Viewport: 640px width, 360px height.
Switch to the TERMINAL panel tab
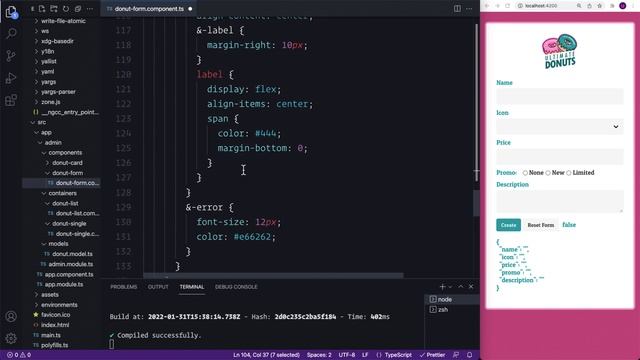192,287
